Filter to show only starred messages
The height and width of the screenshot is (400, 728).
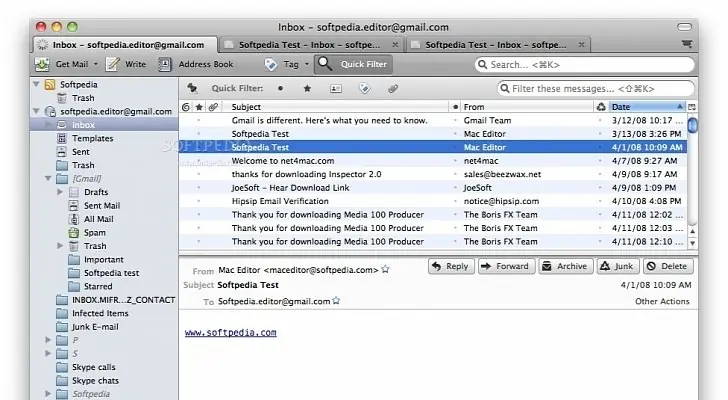click(307, 88)
